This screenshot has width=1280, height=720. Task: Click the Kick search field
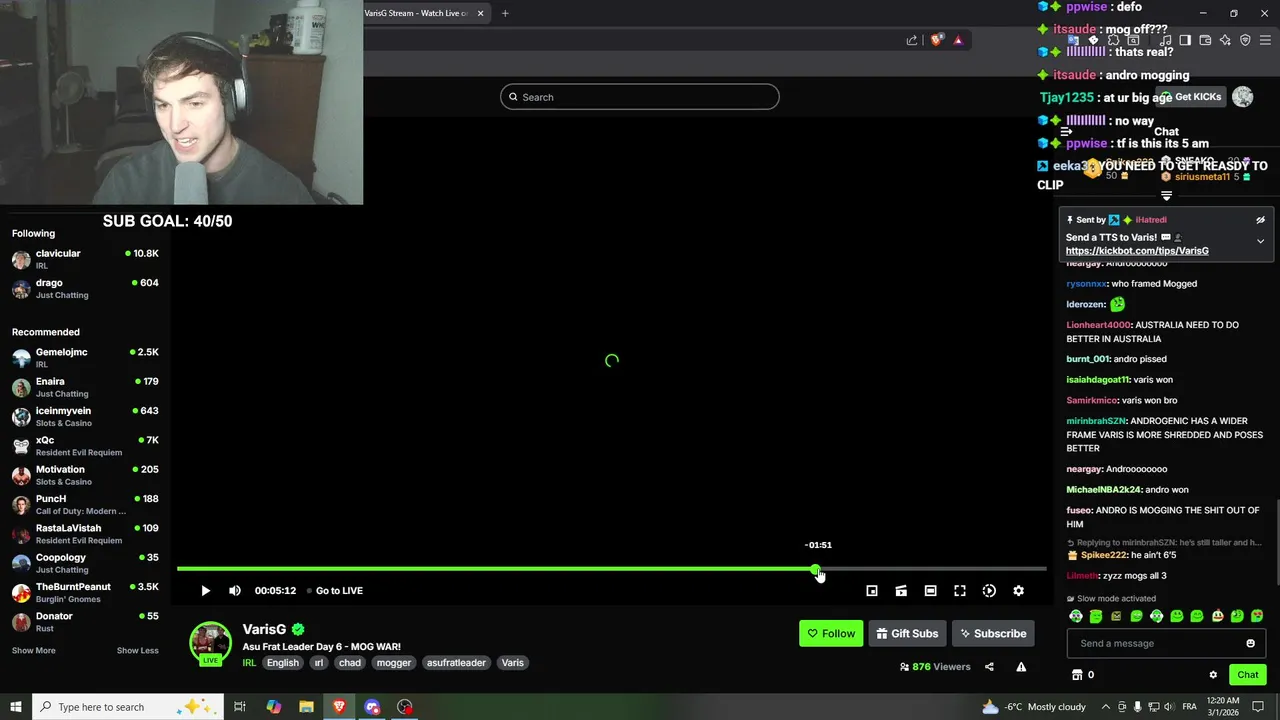640,97
